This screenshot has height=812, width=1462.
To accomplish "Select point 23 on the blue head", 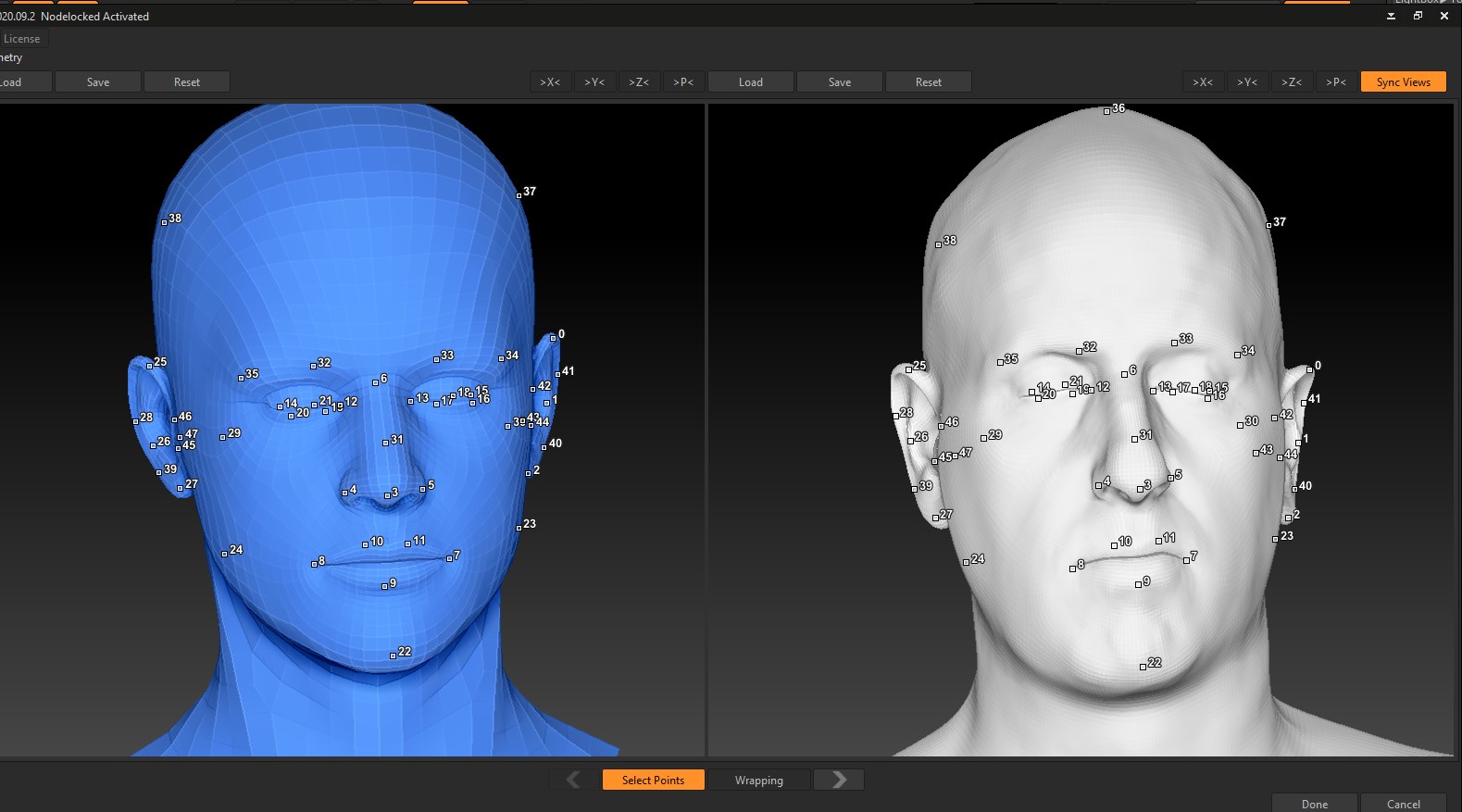I will point(519,528).
